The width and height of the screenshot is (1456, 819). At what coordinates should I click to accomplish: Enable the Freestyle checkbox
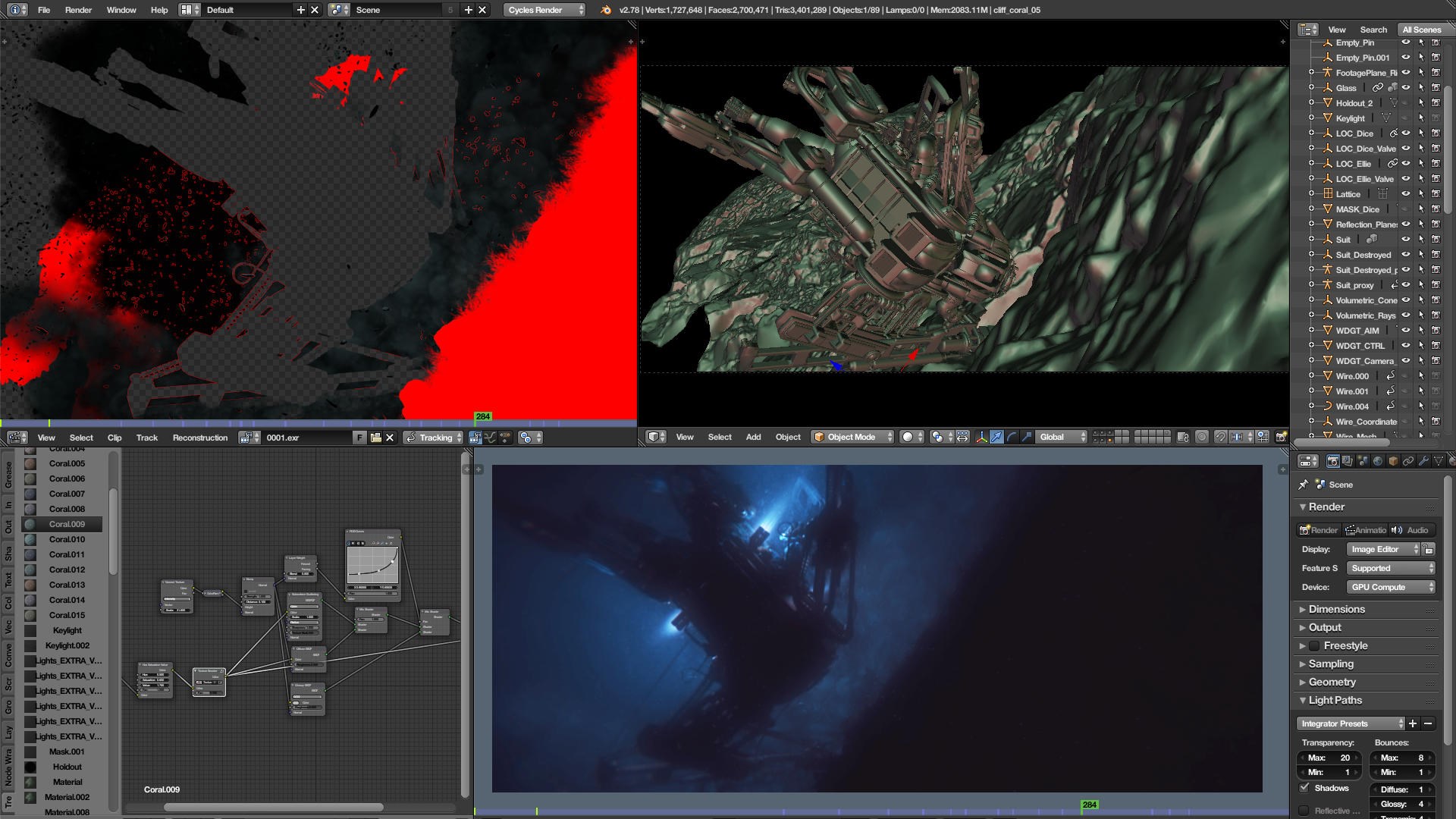pos(1314,646)
